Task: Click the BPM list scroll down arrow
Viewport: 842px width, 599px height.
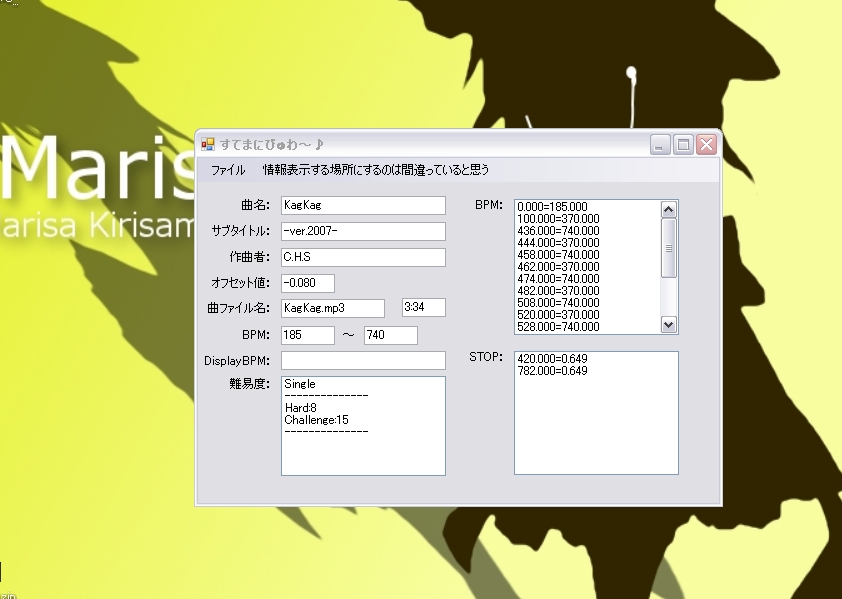Action: click(x=669, y=324)
